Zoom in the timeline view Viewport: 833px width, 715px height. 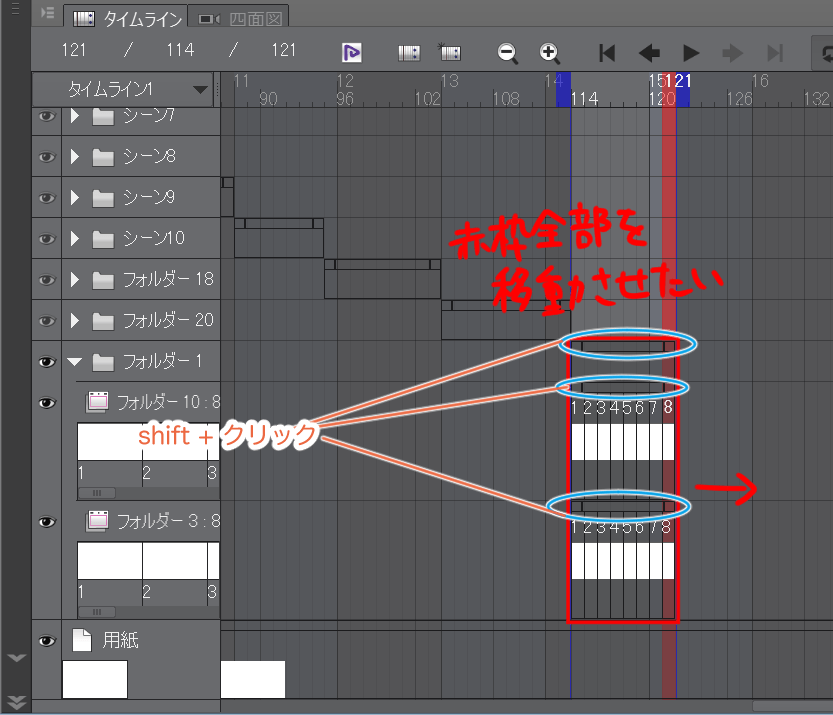549,52
